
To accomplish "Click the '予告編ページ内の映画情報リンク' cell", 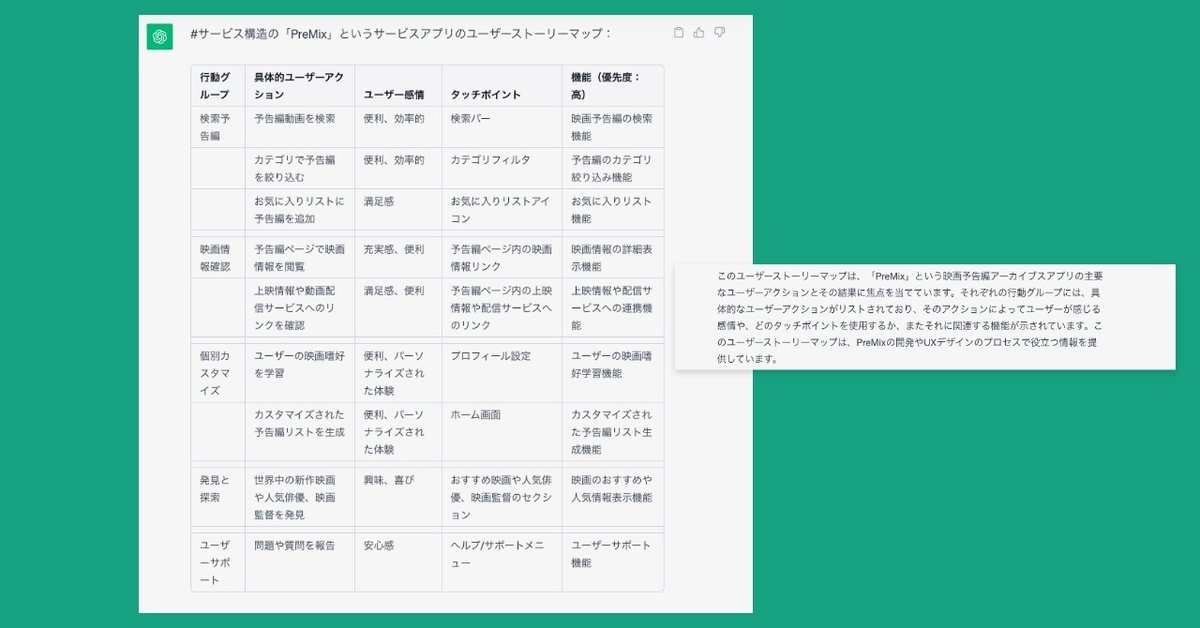I will [x=502, y=258].
